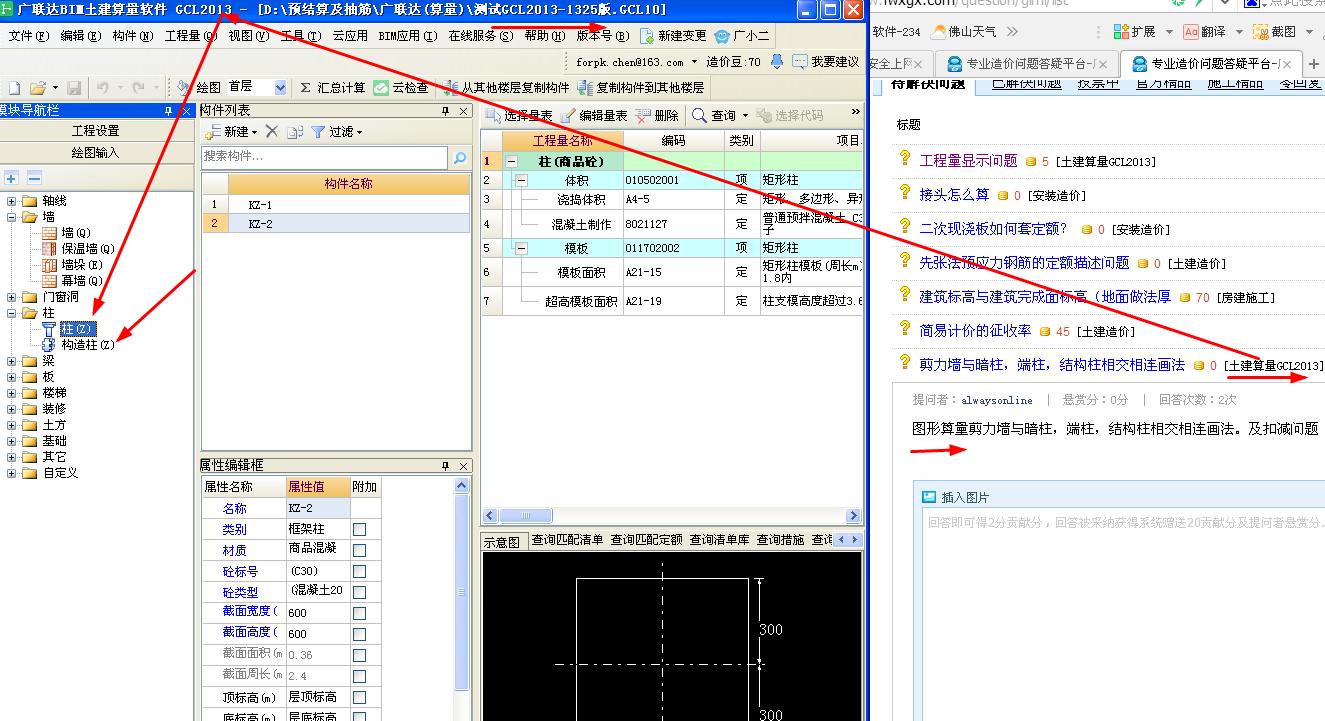This screenshot has height=721, width=1325.
Task: Click the 工程设置 navigation button
Action: coord(96,131)
